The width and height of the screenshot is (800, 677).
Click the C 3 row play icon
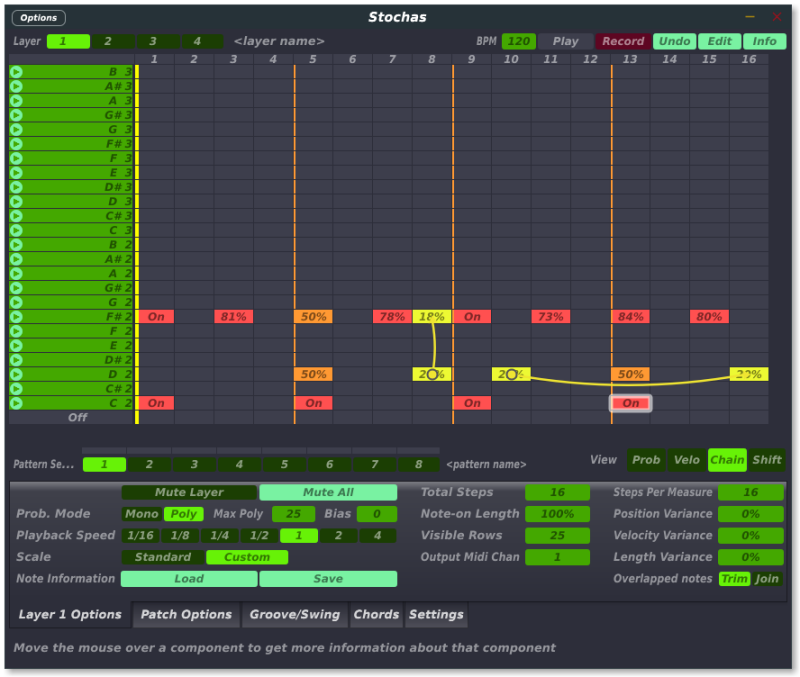16,231
